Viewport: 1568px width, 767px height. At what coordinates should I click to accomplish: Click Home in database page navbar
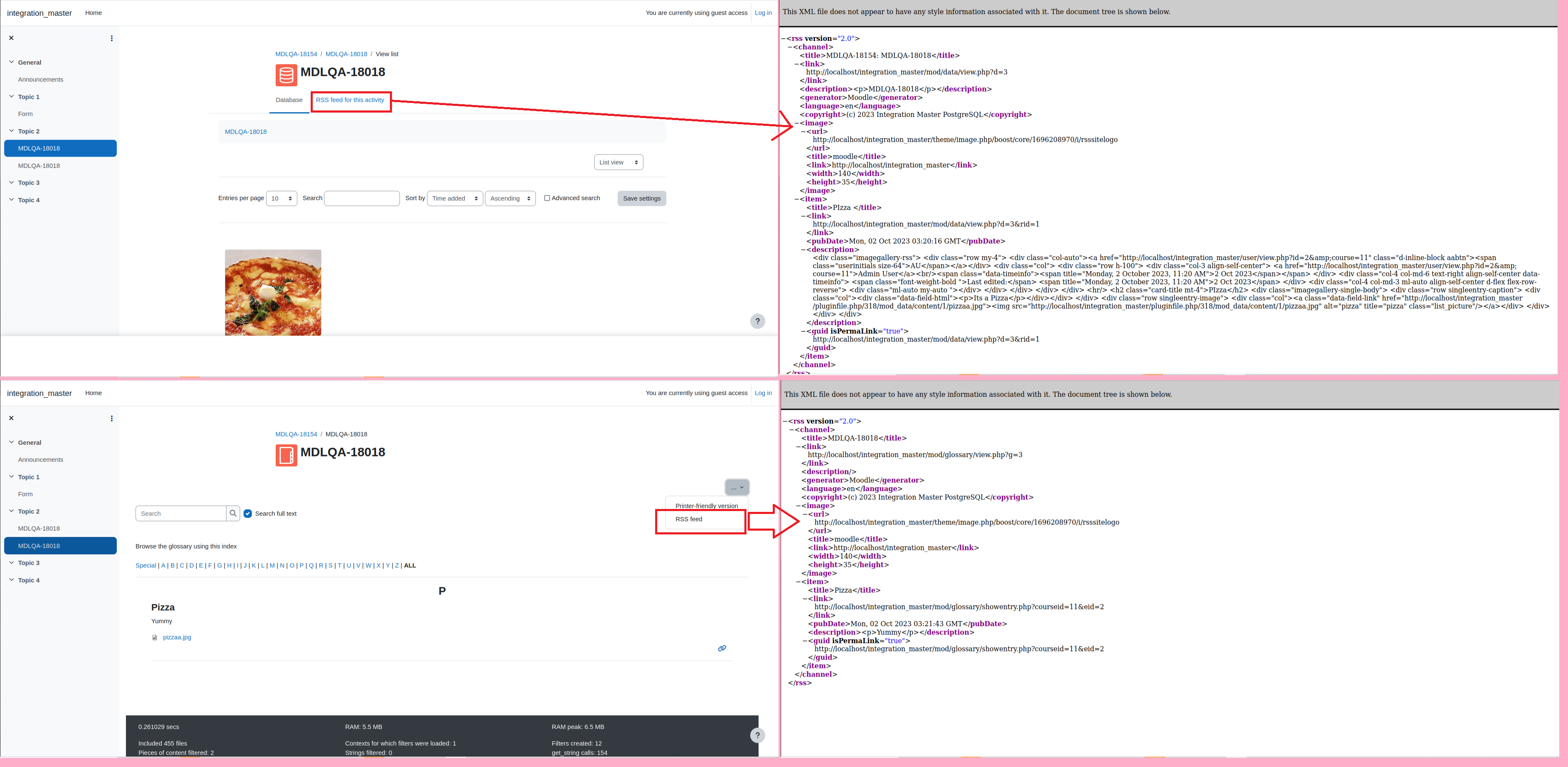click(x=93, y=13)
